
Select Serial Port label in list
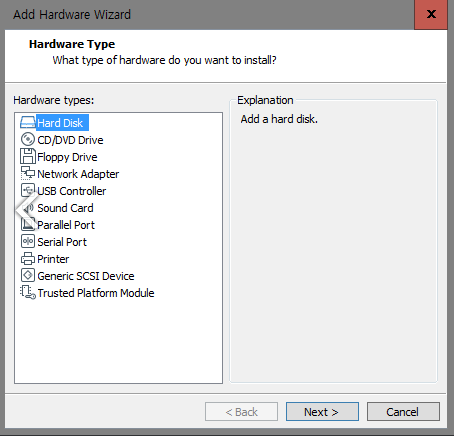pyautogui.click(x=62, y=242)
